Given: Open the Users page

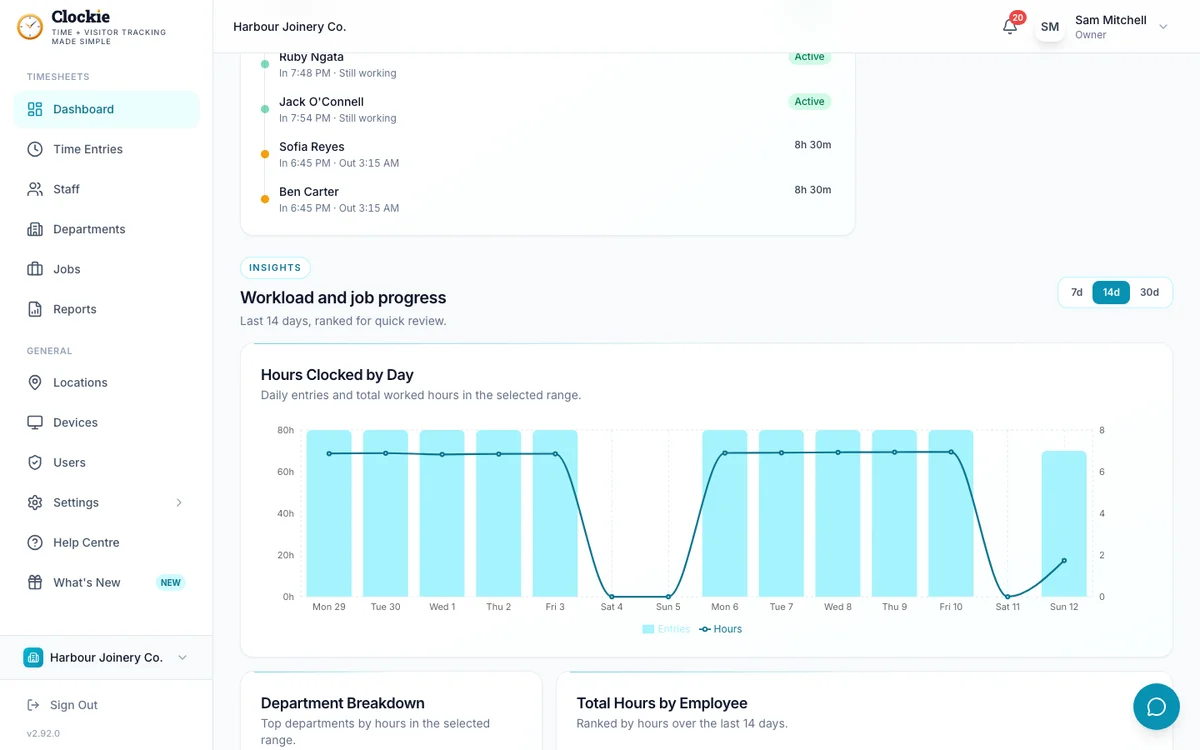Looking at the screenshot, I should [106, 462].
